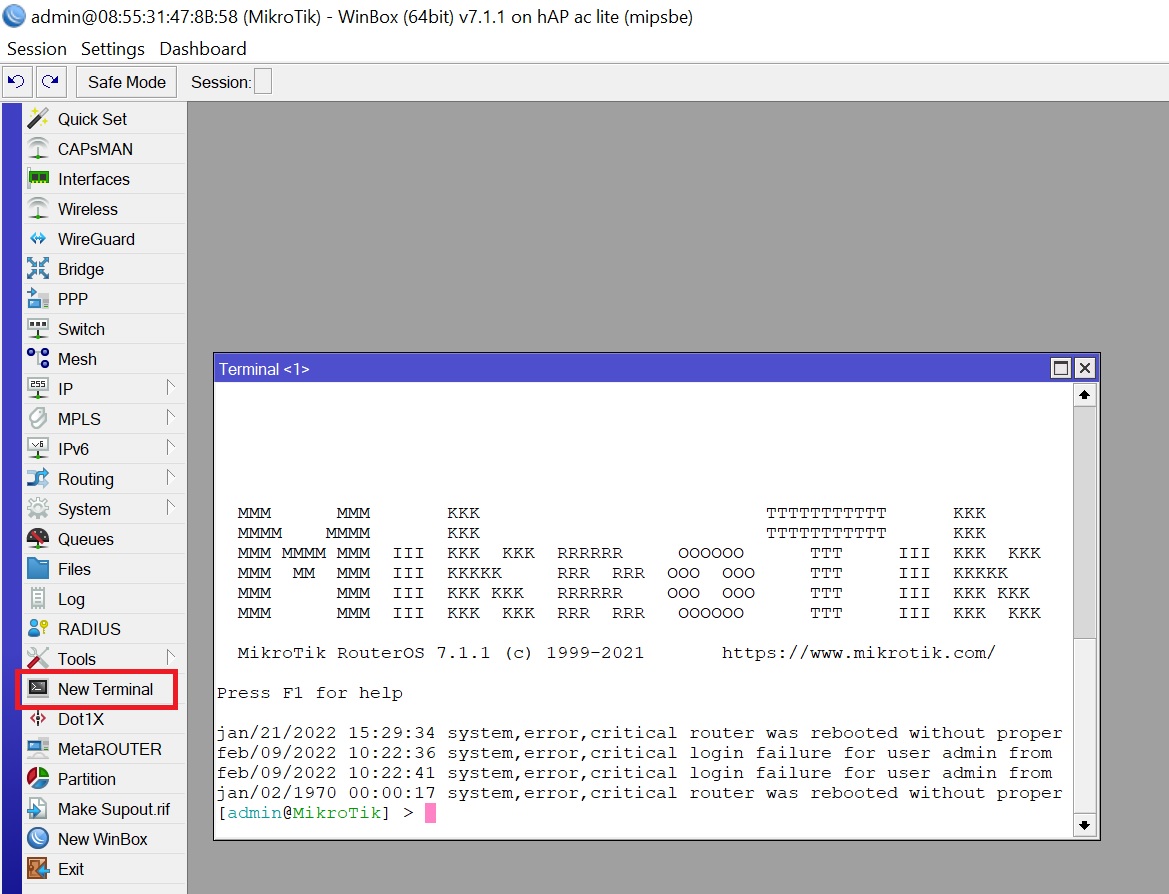Click the Interfaces icon

(38, 179)
